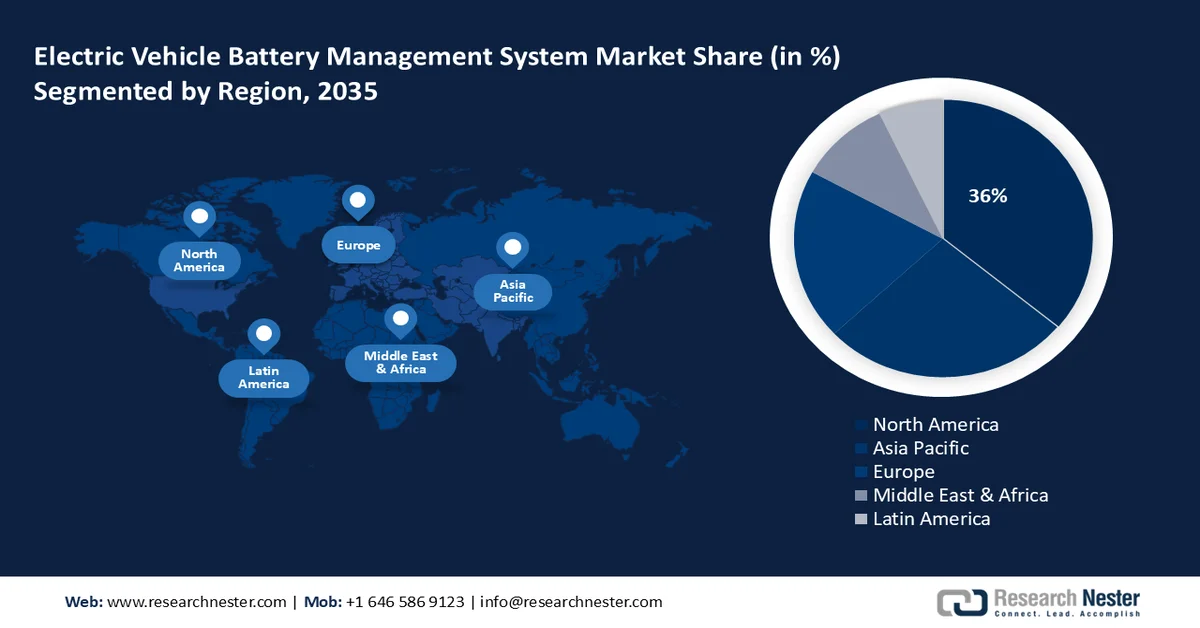Open the www.researchnester.com website link

point(195,602)
